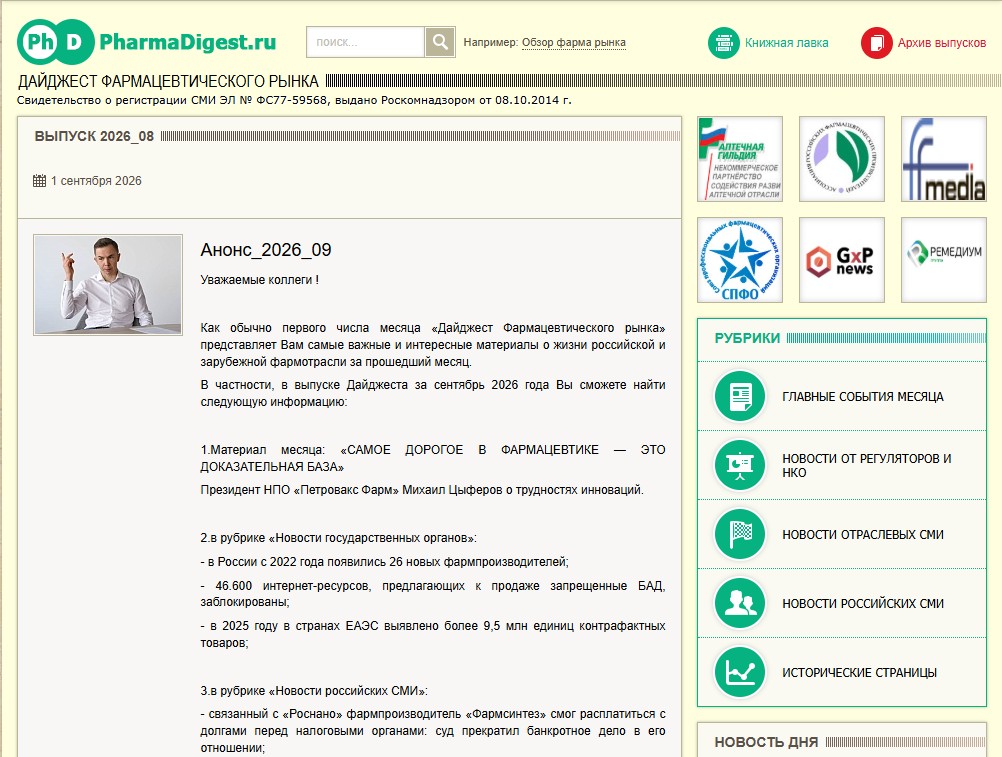The height and width of the screenshot is (757, 1002).
Task: Click the text about Михаил Цыферов
Action: click(x=422, y=490)
